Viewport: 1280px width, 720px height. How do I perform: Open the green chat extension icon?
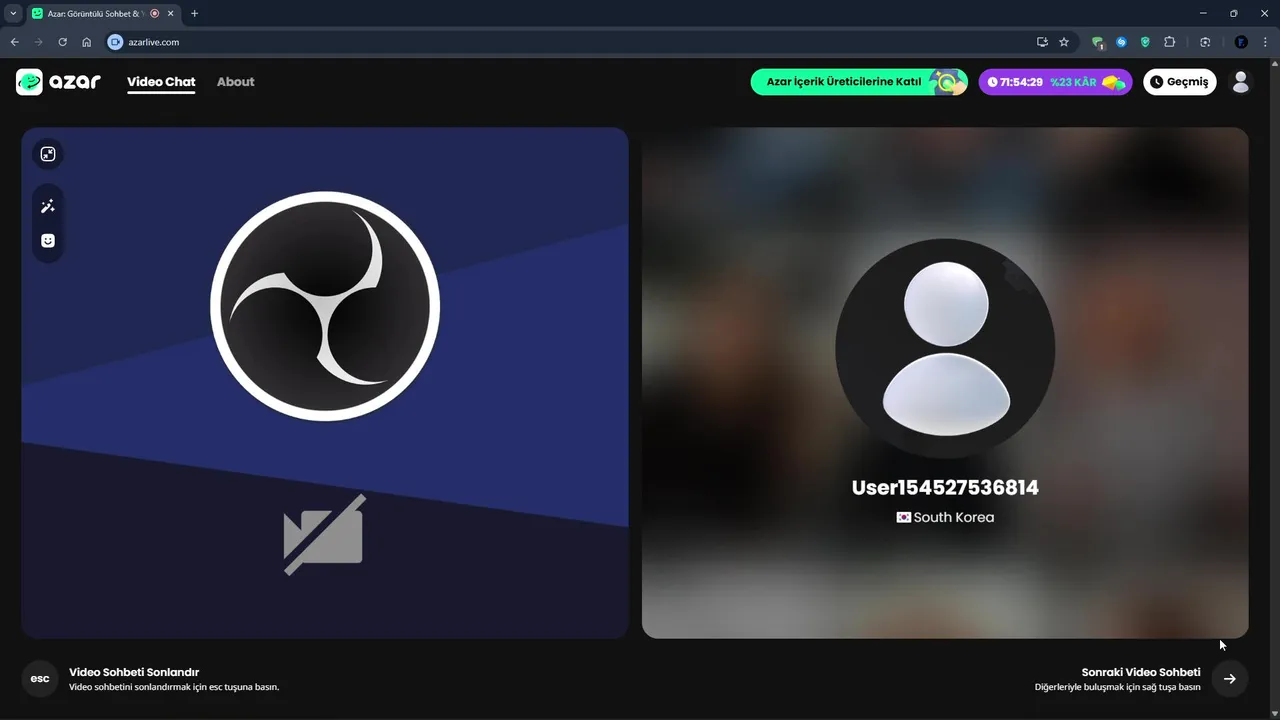pos(1097,42)
